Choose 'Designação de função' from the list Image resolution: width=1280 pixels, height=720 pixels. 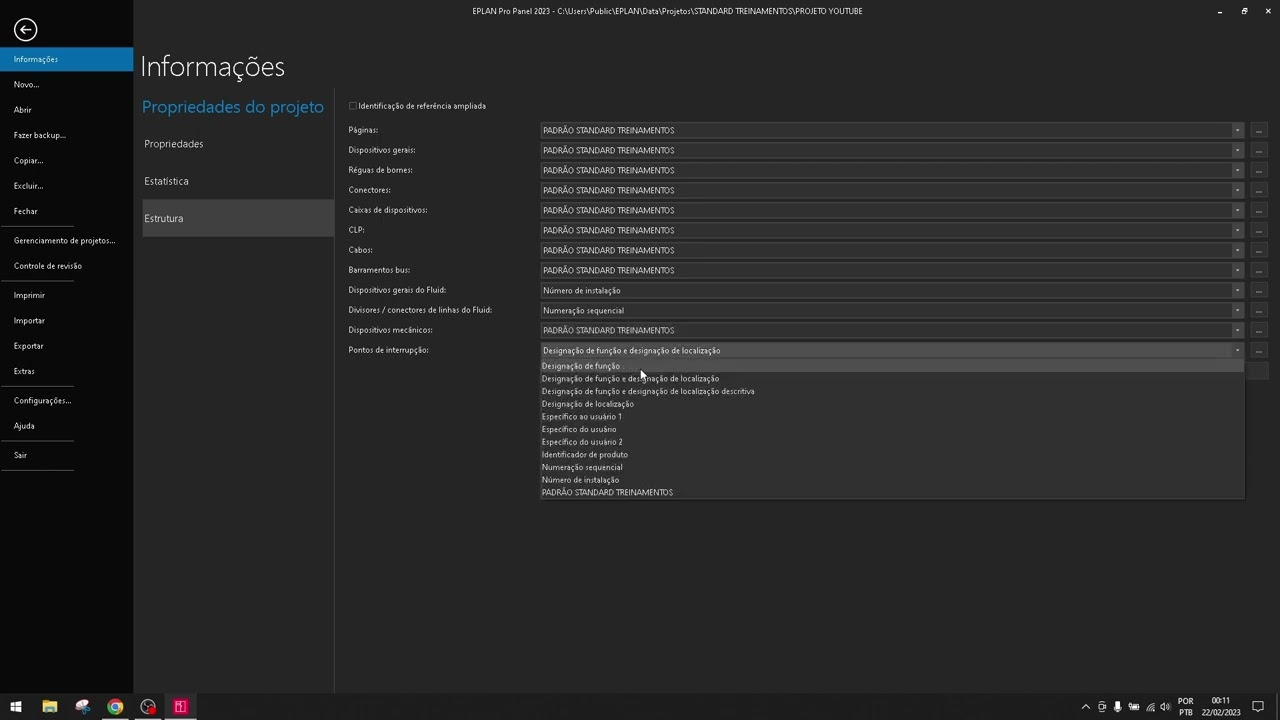tap(892, 366)
